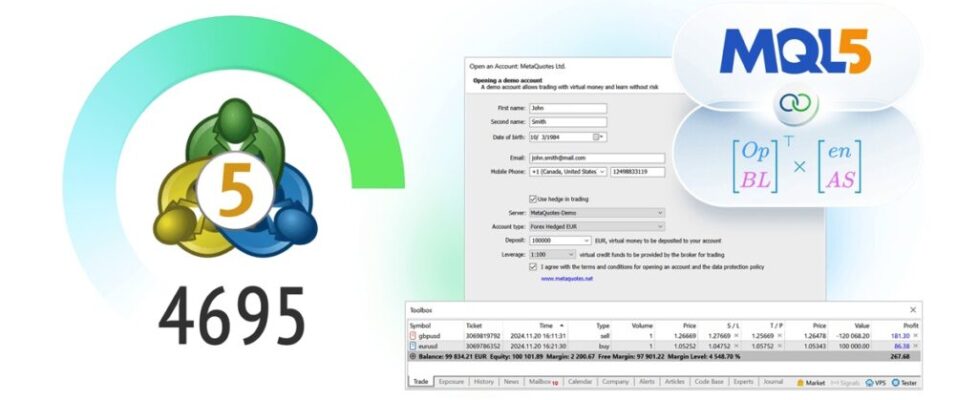Follow the www.metaquotes.net link
978x400 pixels.
pos(567,278)
